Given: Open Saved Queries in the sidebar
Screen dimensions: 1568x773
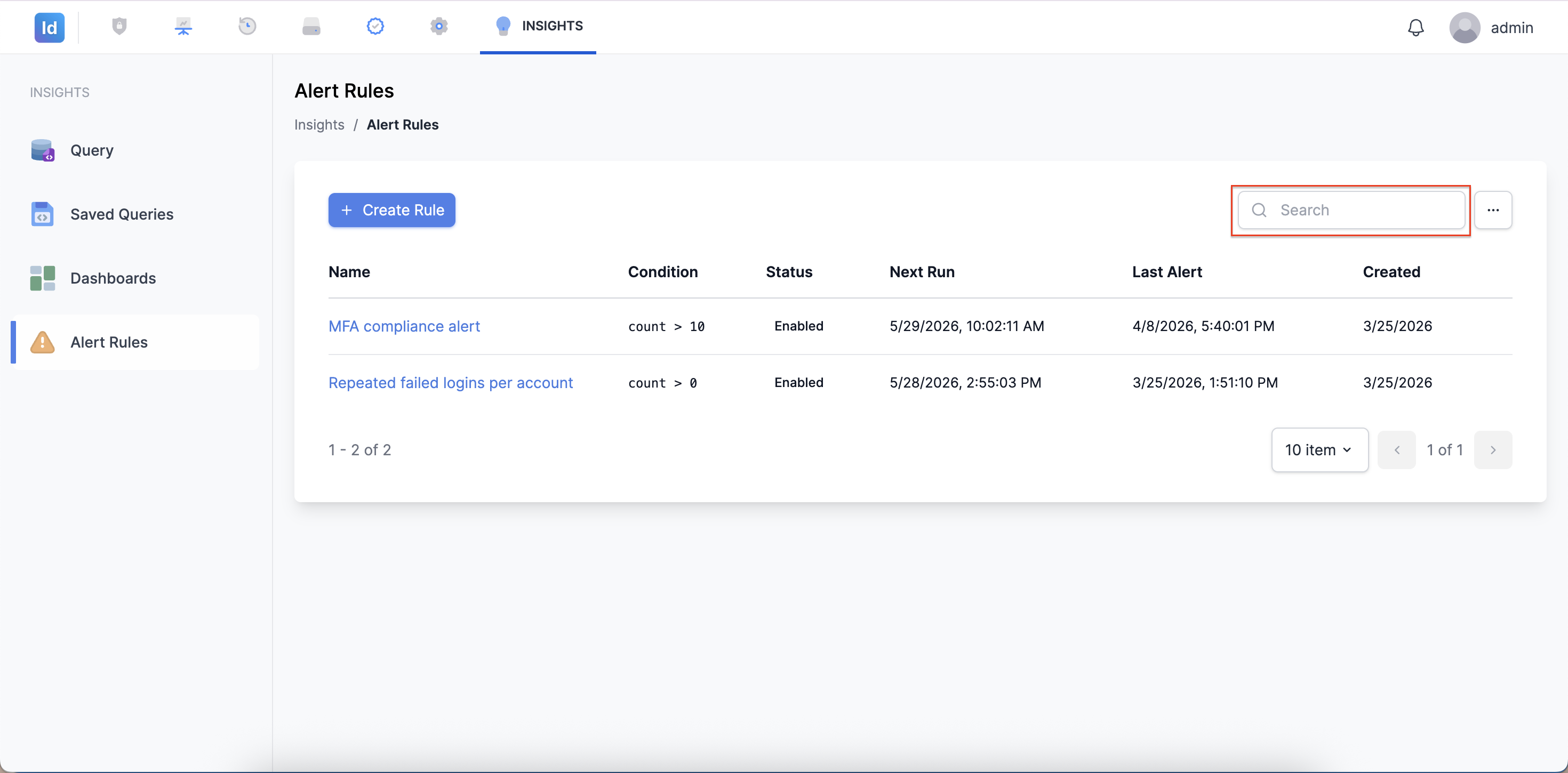Looking at the screenshot, I should pyautogui.click(x=122, y=214).
